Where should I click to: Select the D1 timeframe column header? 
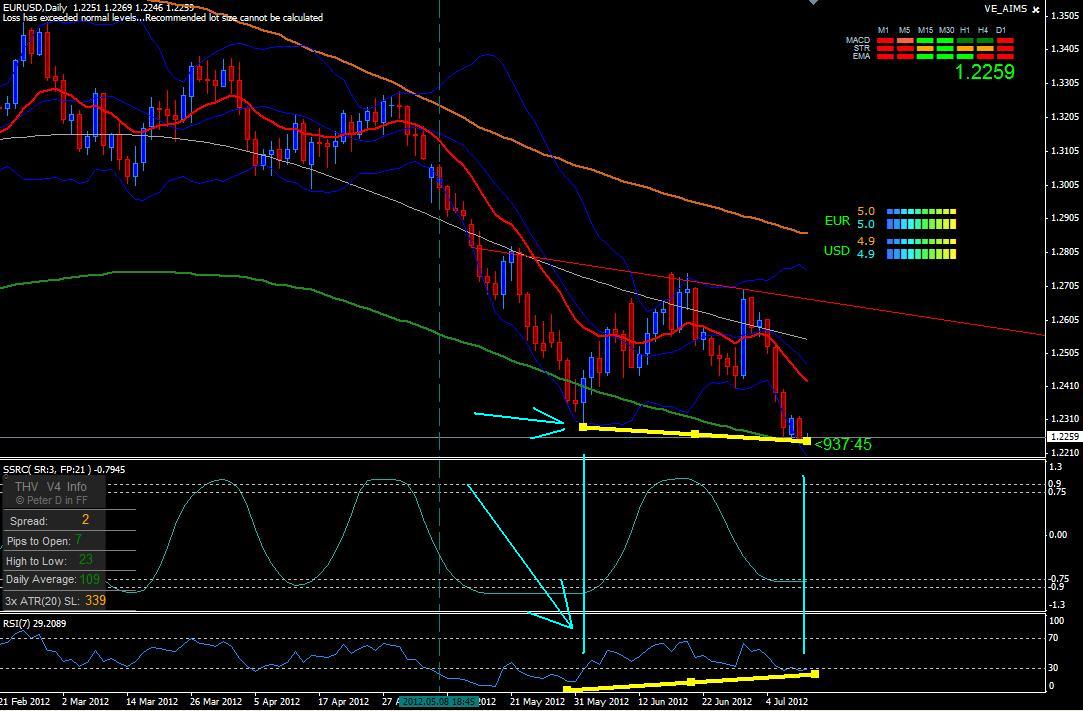pyautogui.click(x=1001, y=30)
